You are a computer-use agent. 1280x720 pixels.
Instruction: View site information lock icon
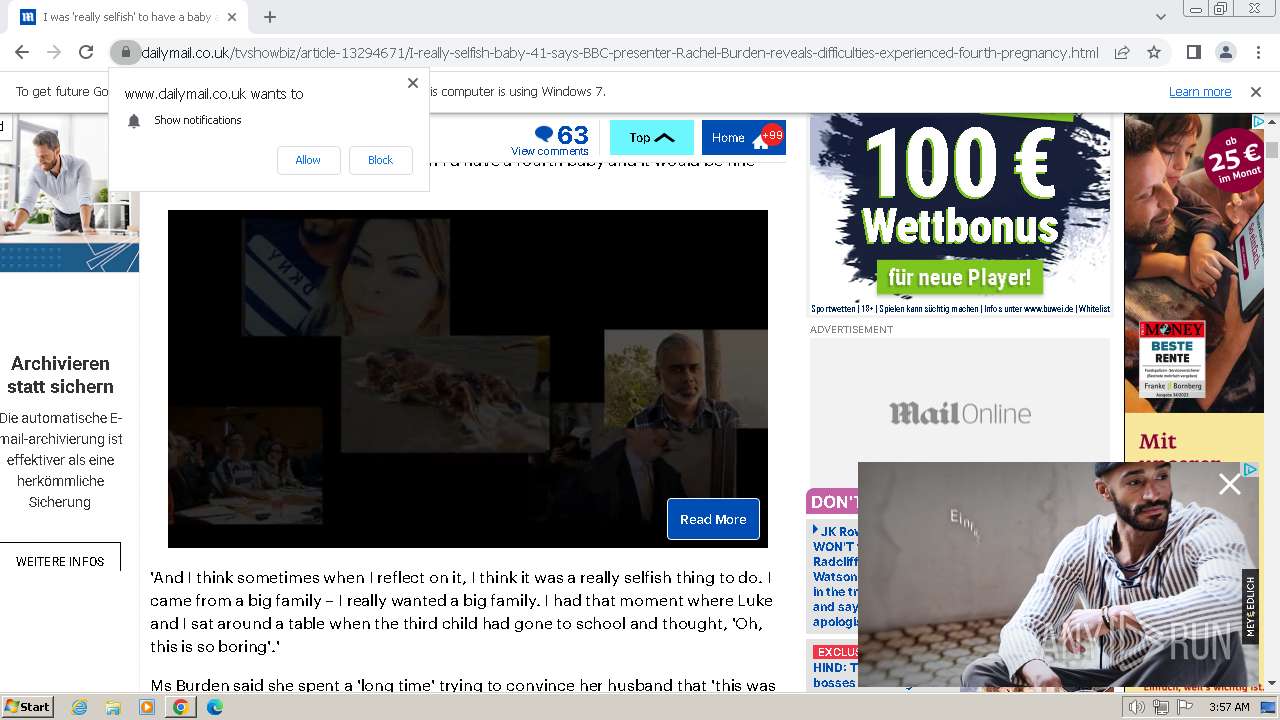pyautogui.click(x=125, y=52)
